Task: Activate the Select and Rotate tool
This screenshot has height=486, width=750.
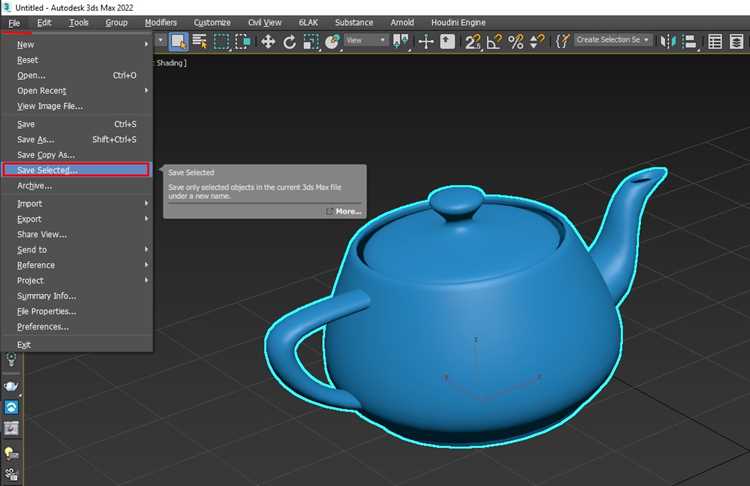Action: point(289,42)
